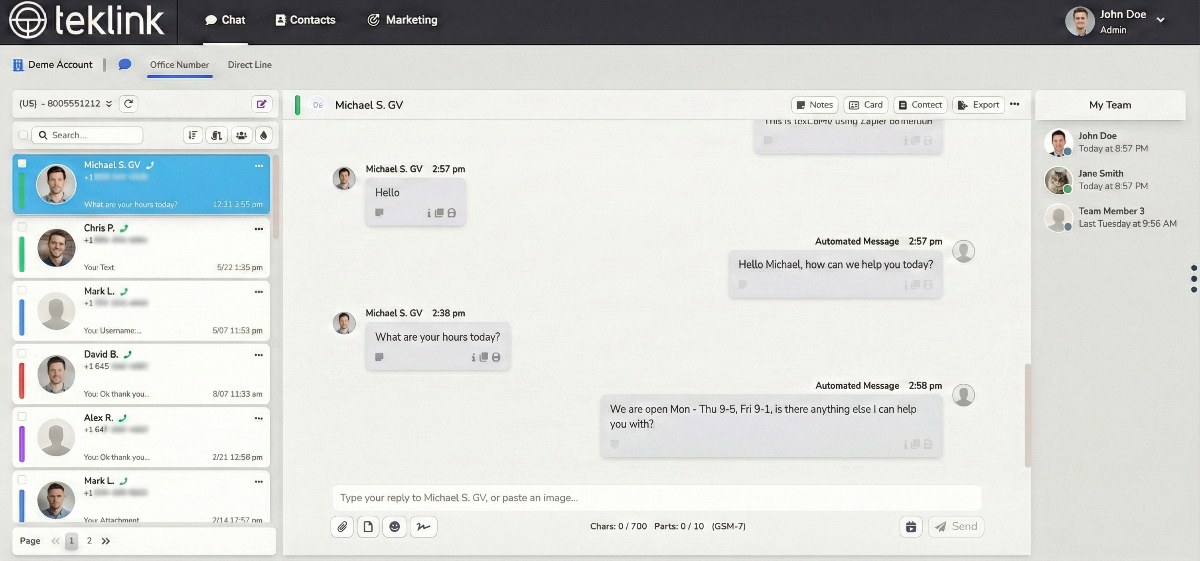1200x561 pixels.
Task: Check the box for Alex R. conversation
Action: (22, 416)
